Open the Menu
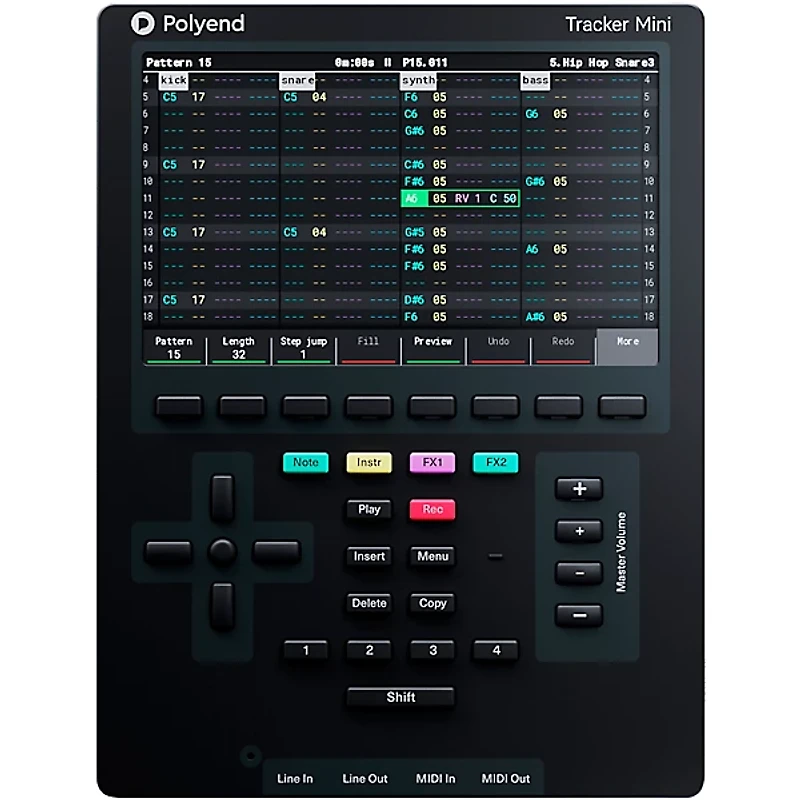This screenshot has width=800, height=800. [x=432, y=557]
